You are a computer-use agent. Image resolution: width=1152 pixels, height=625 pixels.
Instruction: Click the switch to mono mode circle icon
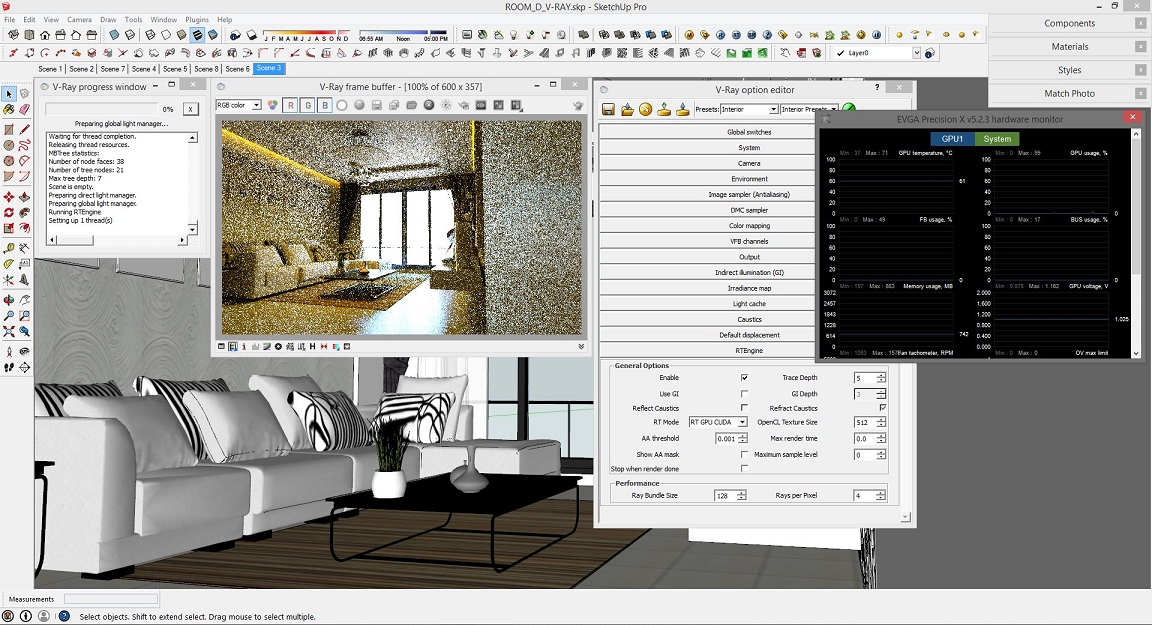pos(342,105)
